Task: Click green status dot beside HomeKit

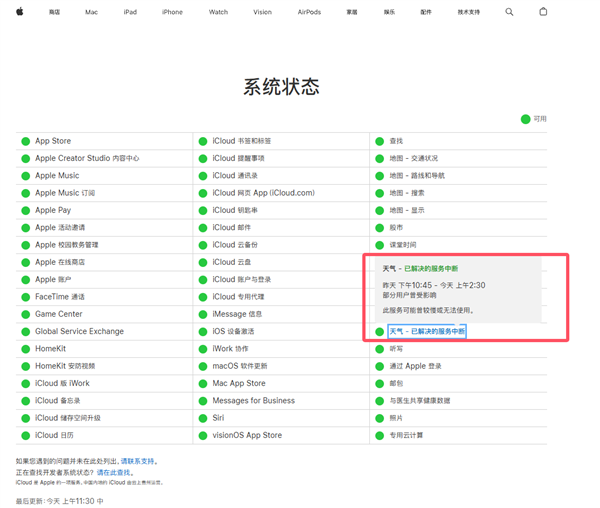Action: [x=26, y=349]
